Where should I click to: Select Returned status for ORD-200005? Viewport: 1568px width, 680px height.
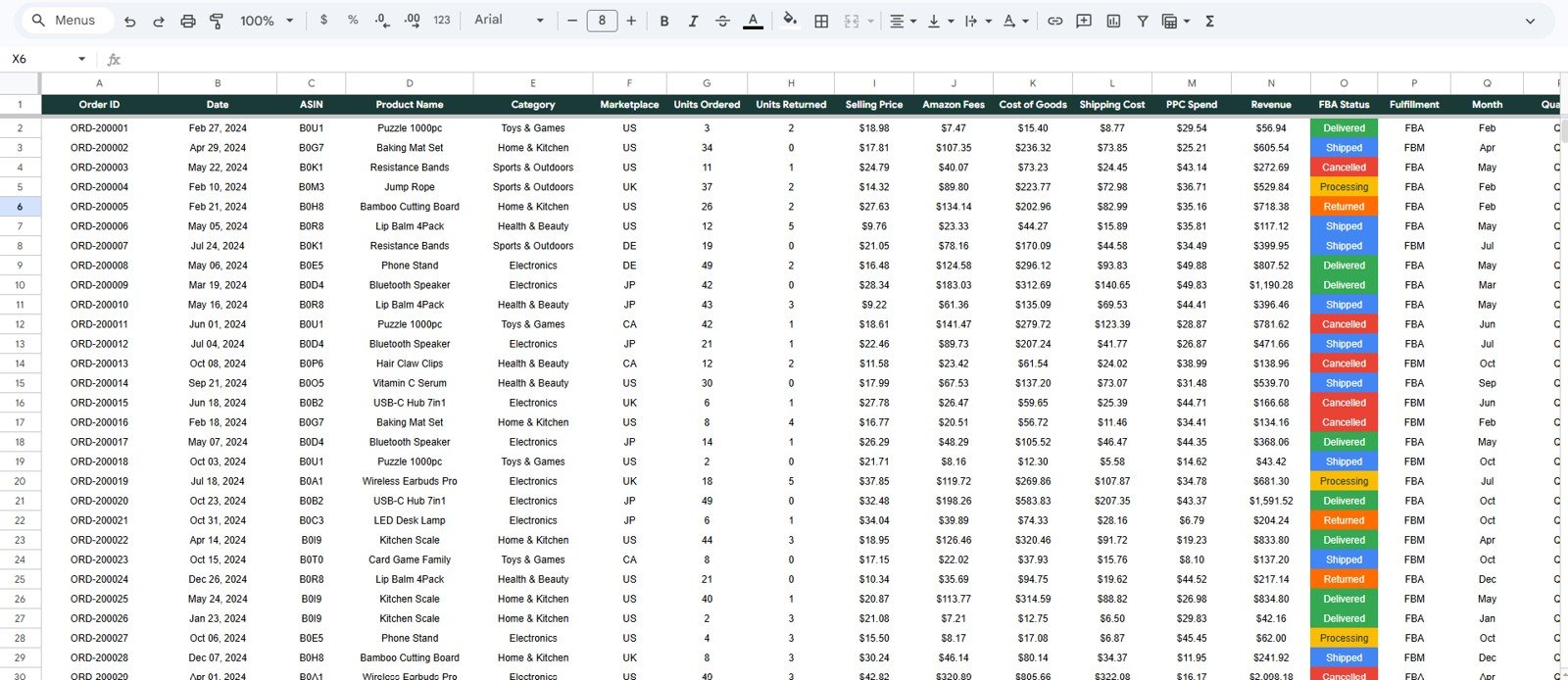(1344, 207)
